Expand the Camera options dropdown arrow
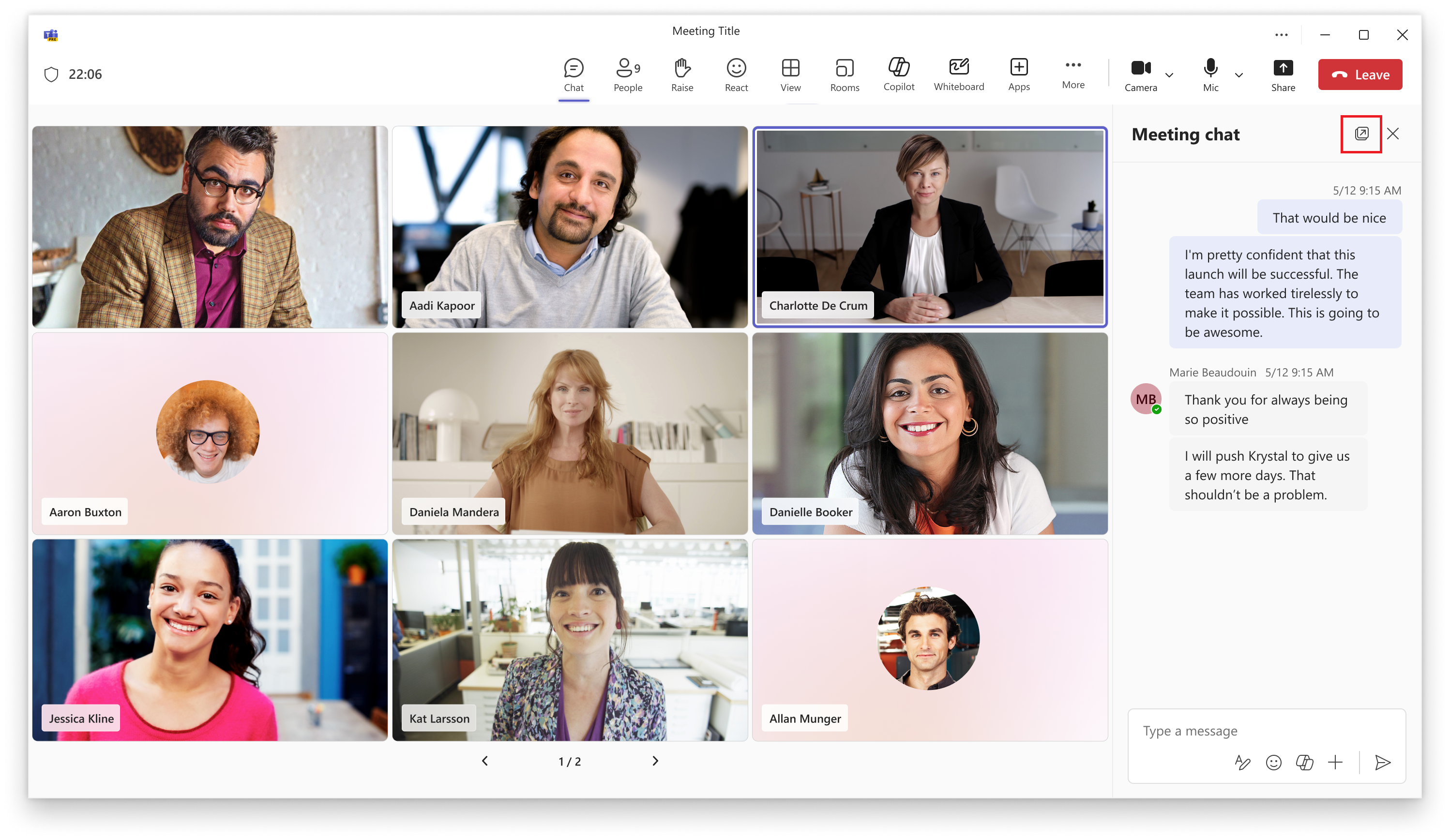Screen dimensions: 1450x840 point(1169,75)
